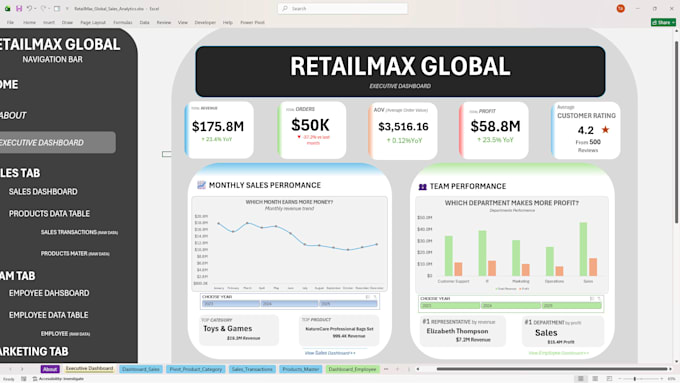
Task: Click the user account avatar
Action: [x=621, y=9]
